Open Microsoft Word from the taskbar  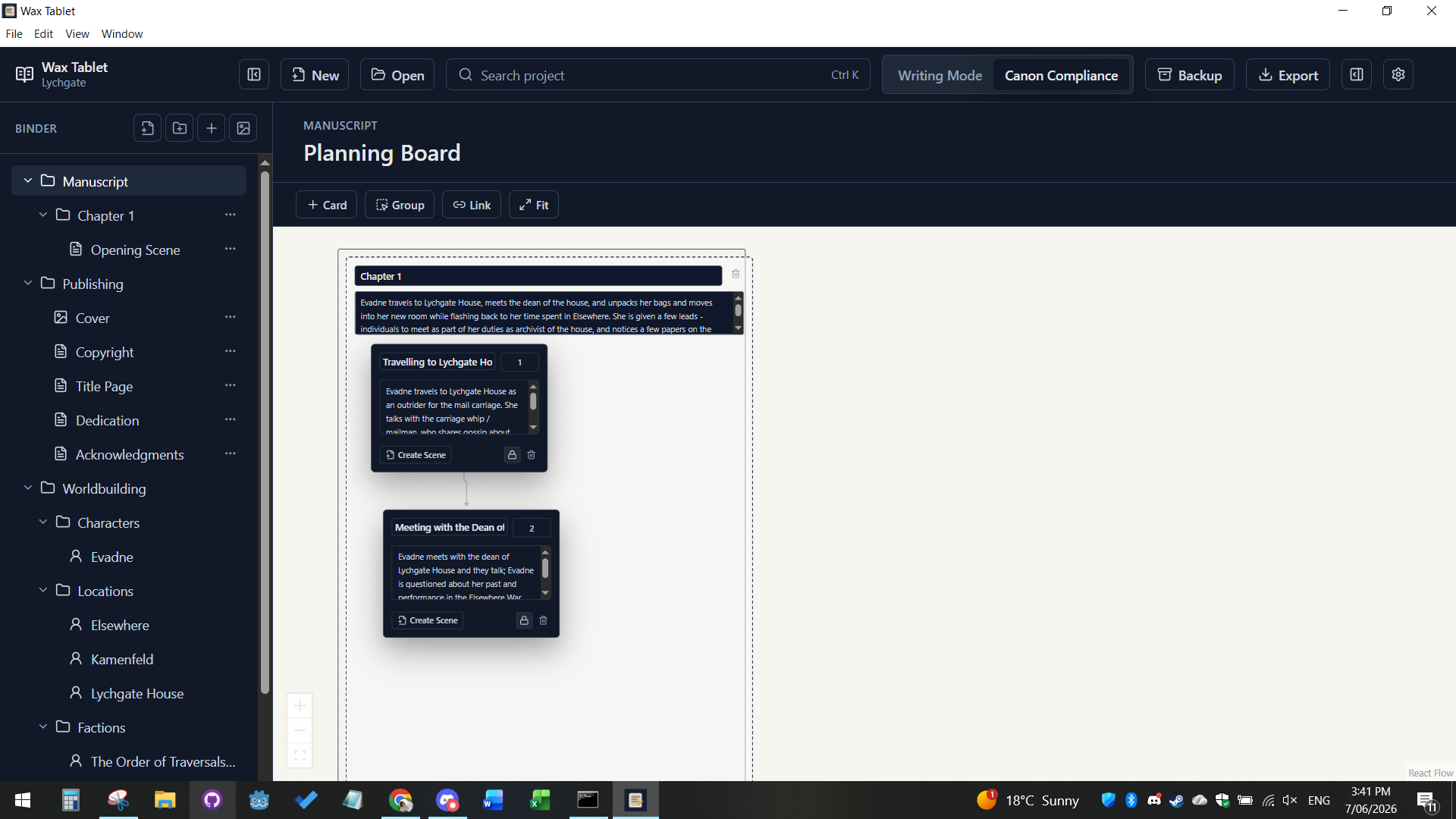[x=493, y=800]
